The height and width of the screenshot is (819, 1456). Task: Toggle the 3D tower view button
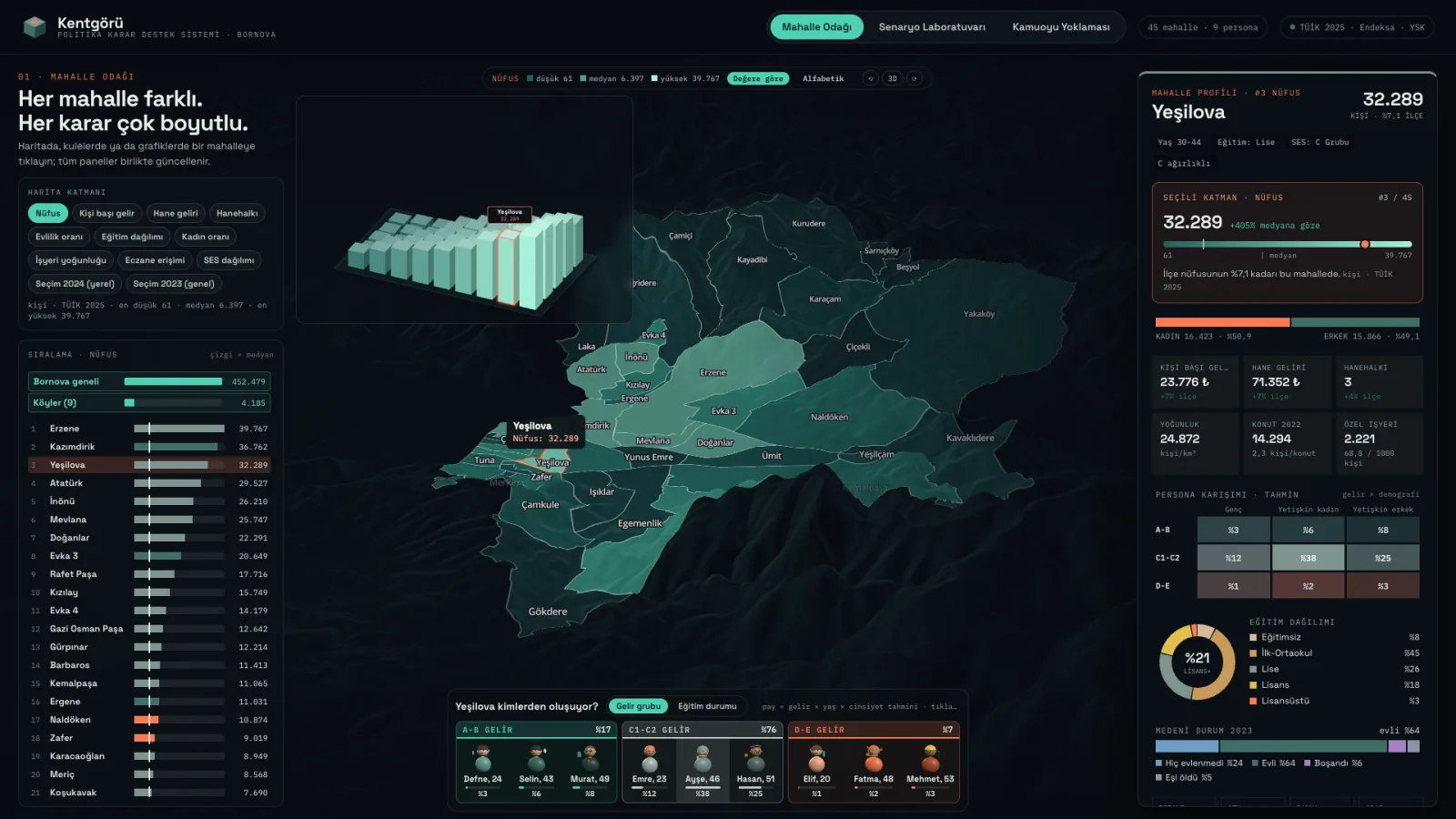[x=893, y=78]
